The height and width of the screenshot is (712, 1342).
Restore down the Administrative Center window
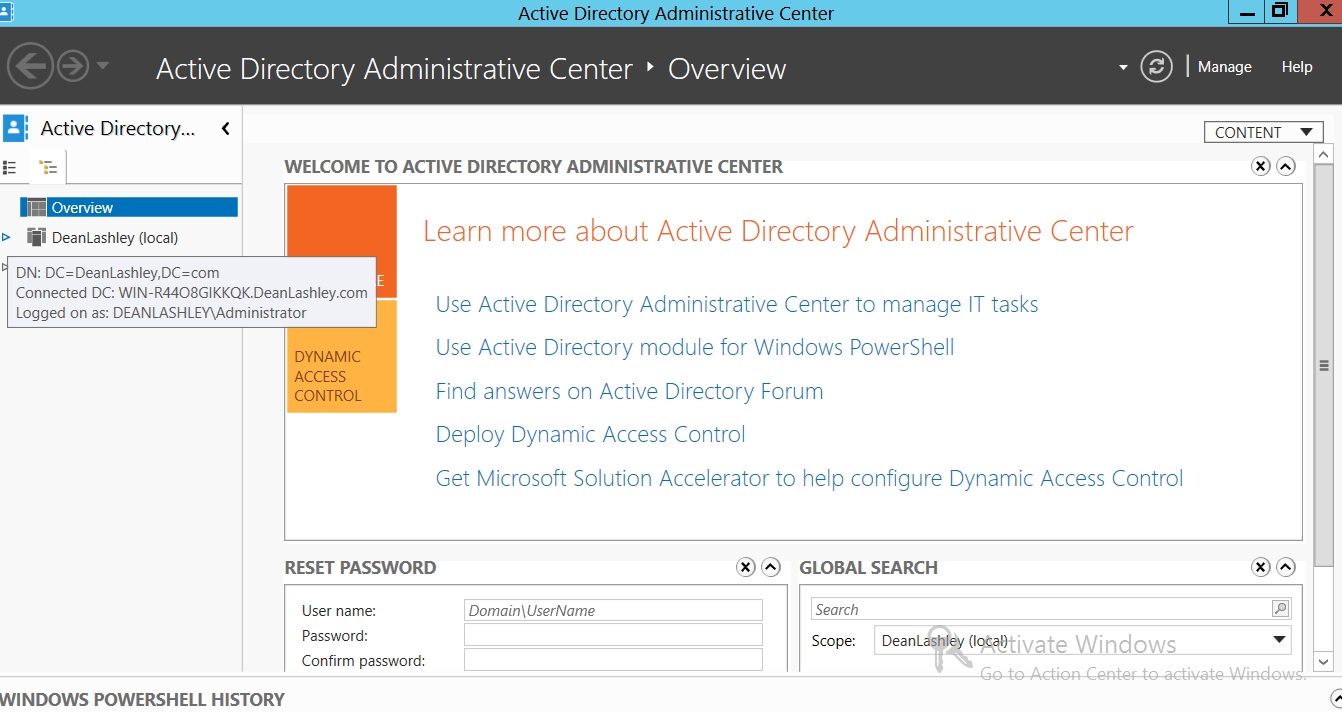[1280, 12]
